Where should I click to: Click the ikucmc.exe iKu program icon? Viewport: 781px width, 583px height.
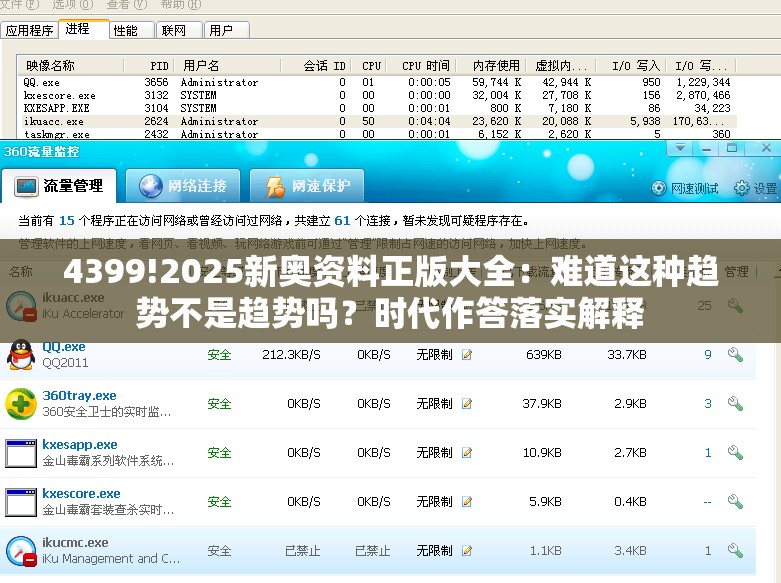(x=21, y=551)
